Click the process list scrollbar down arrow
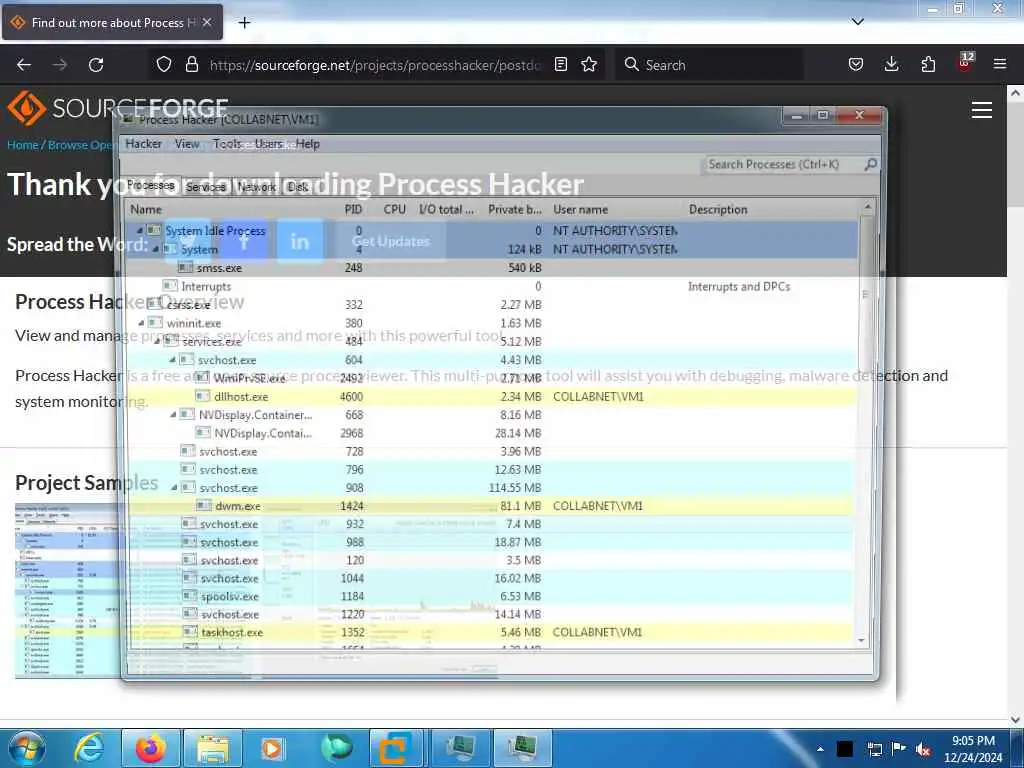Screen dimensions: 1024x768 tap(861, 641)
